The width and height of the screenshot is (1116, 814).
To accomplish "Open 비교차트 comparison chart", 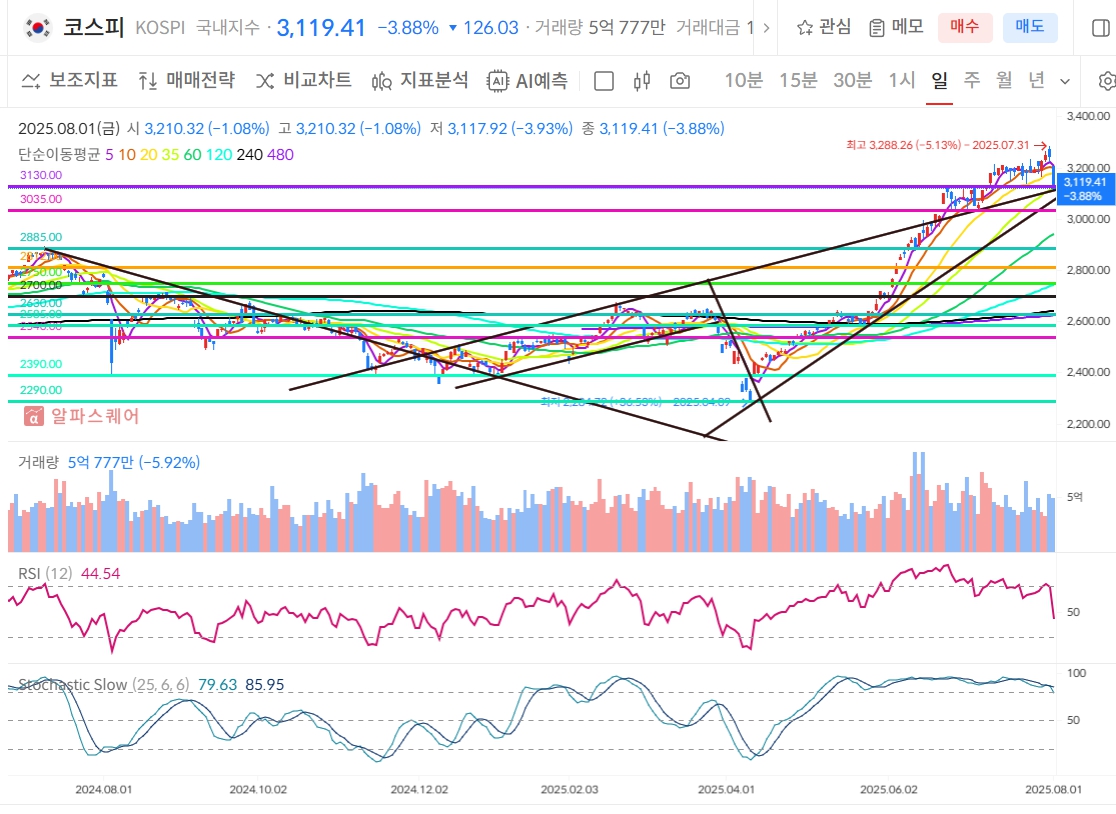I will (303, 80).
